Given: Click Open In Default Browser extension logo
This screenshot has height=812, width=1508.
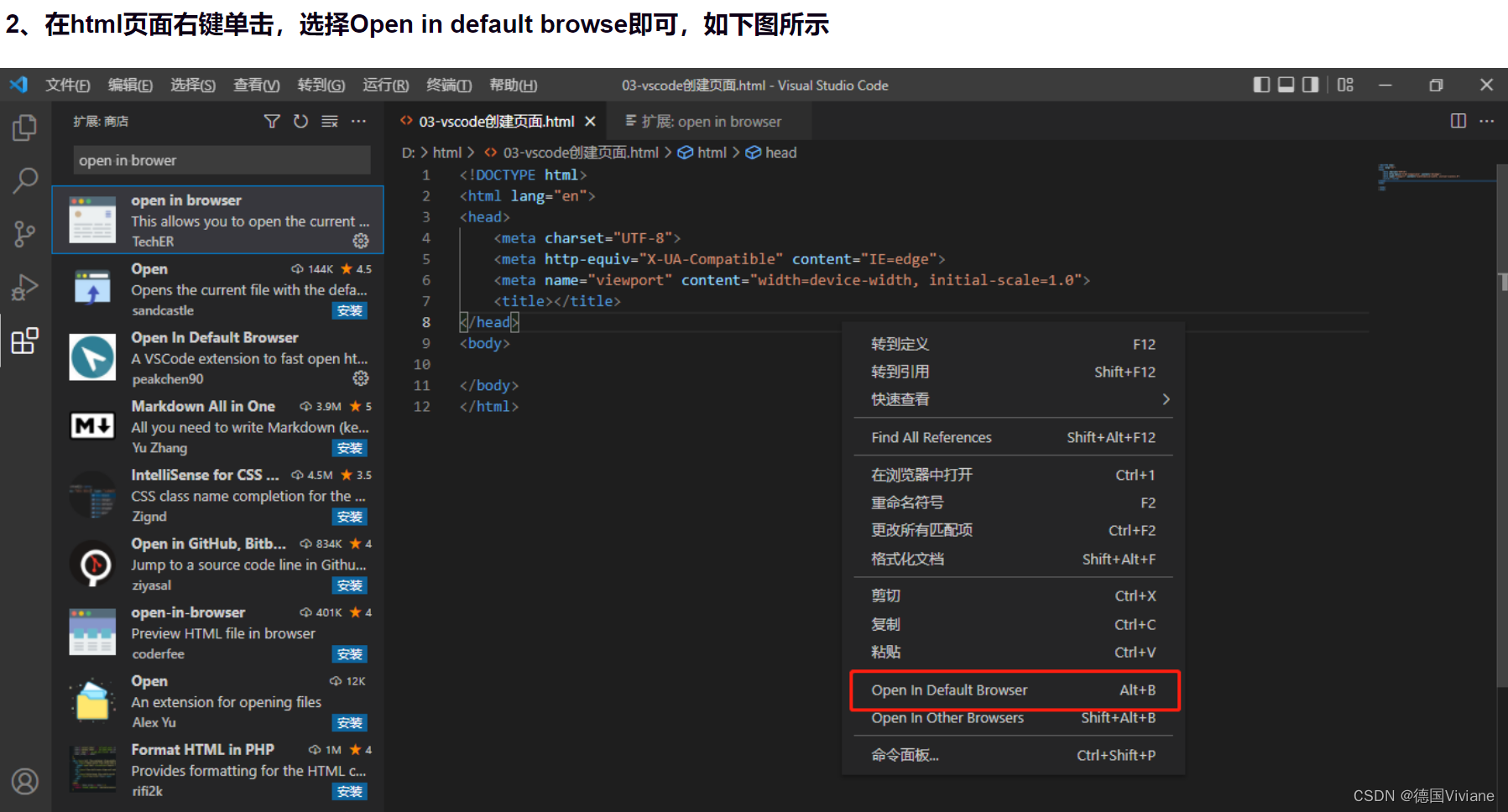Looking at the screenshot, I should point(92,357).
